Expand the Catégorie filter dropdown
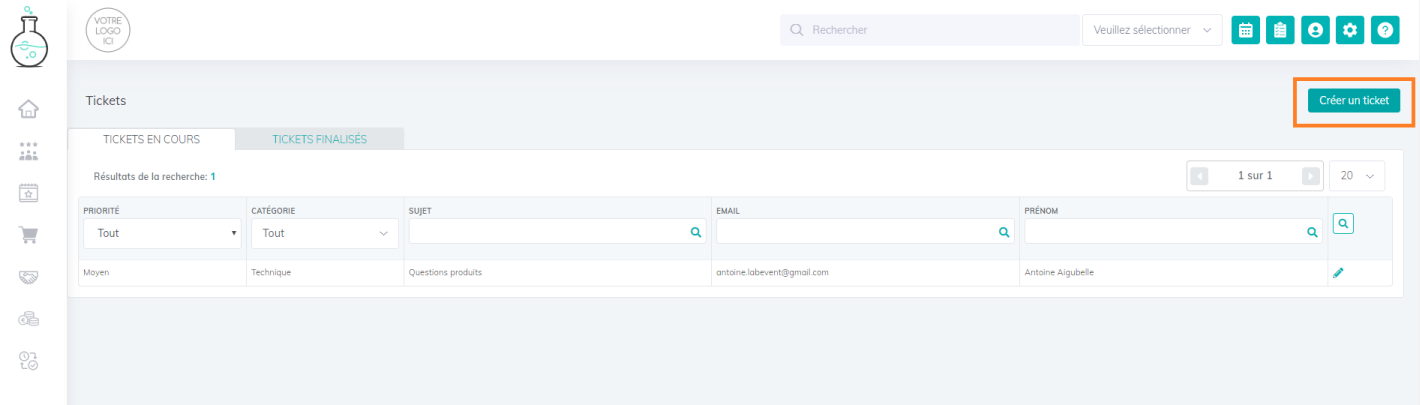Viewport: 1420px width, 405px height. pyautogui.click(x=324, y=233)
